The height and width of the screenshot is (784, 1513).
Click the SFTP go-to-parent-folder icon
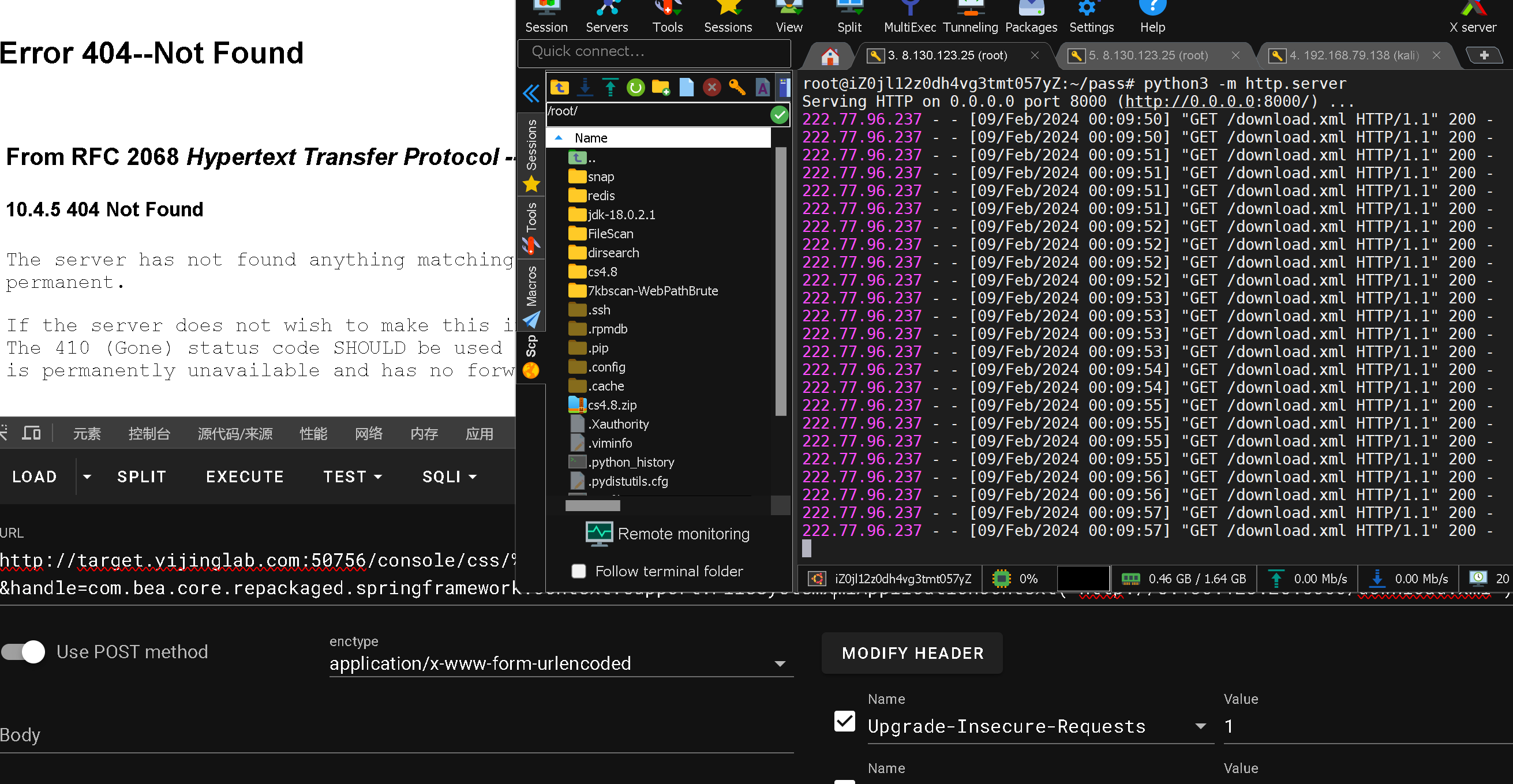point(559,88)
